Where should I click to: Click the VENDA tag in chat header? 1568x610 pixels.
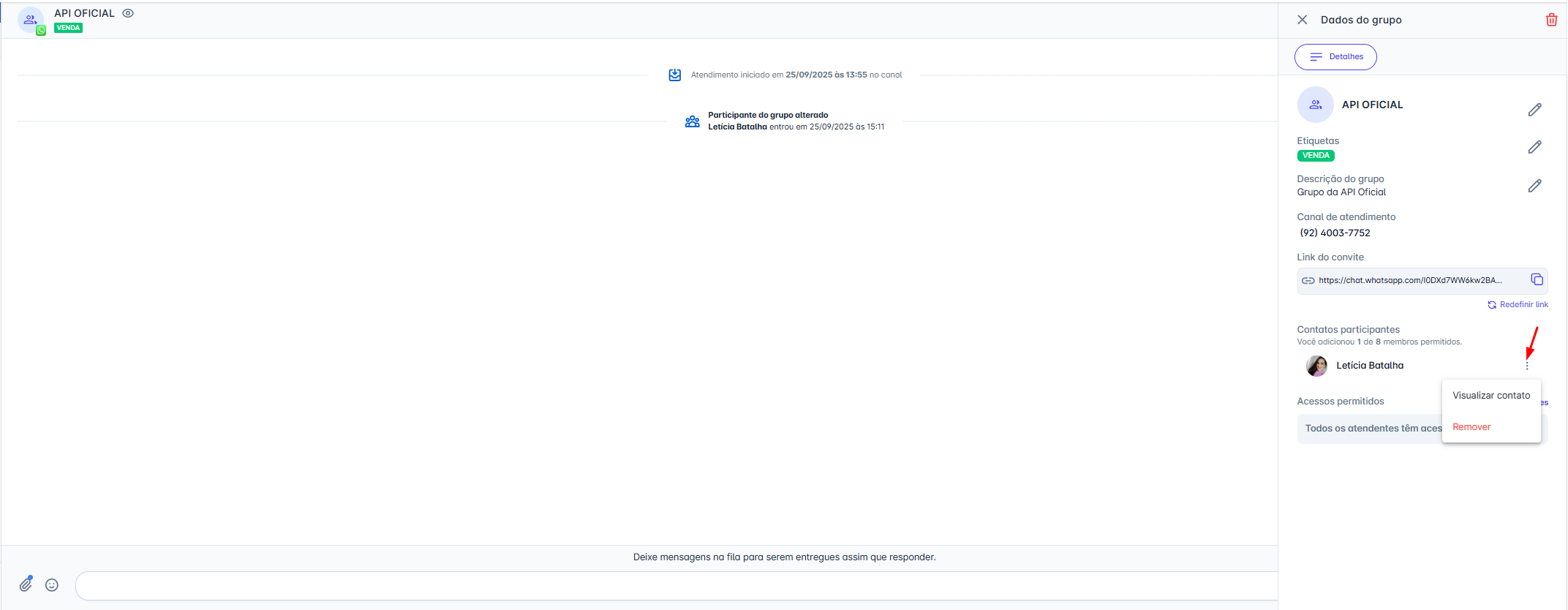pos(68,28)
